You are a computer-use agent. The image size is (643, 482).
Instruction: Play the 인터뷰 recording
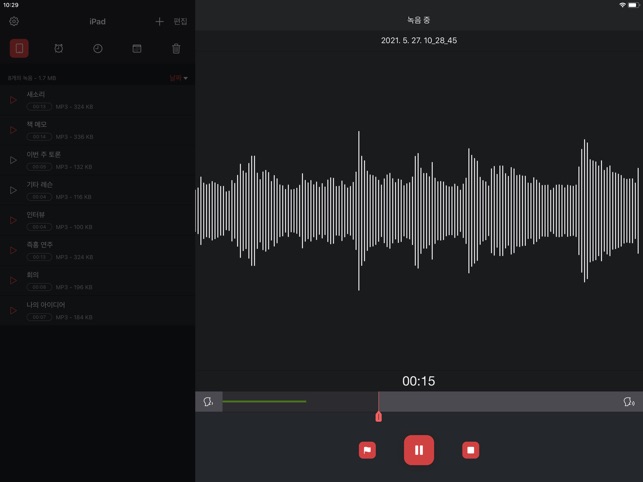(13, 220)
